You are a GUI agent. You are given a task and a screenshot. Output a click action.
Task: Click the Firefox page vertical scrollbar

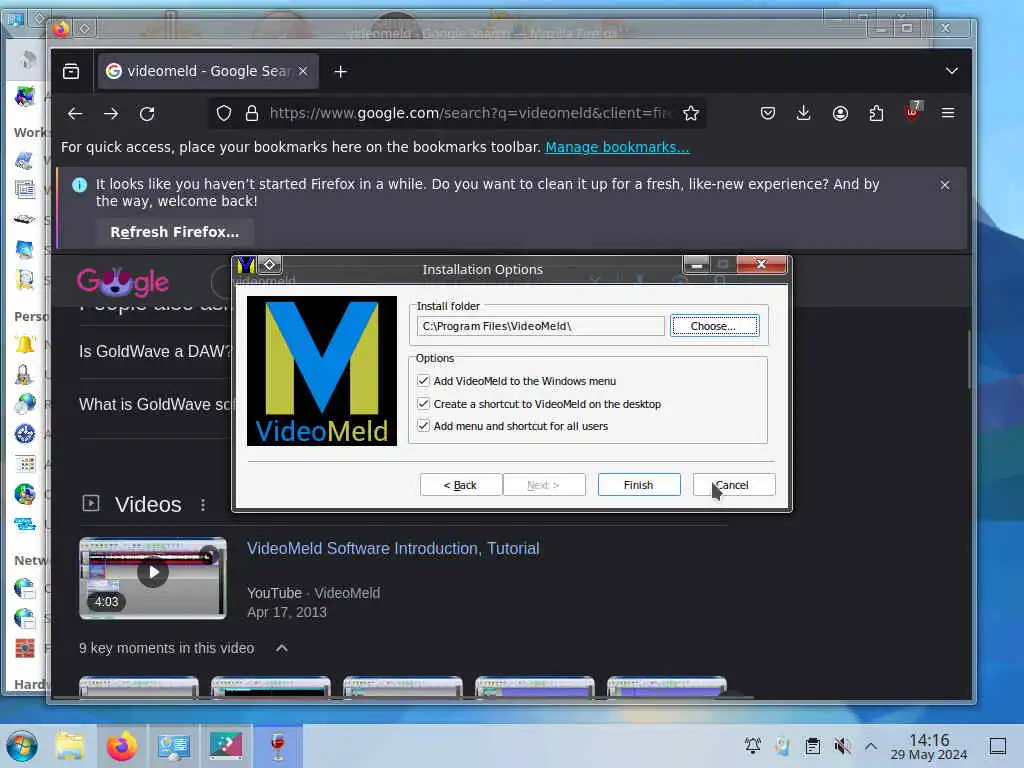[x=969, y=359]
